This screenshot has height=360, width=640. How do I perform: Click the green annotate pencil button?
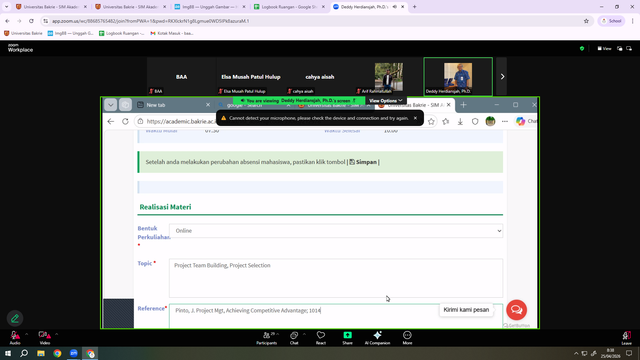pyautogui.click(x=15, y=318)
